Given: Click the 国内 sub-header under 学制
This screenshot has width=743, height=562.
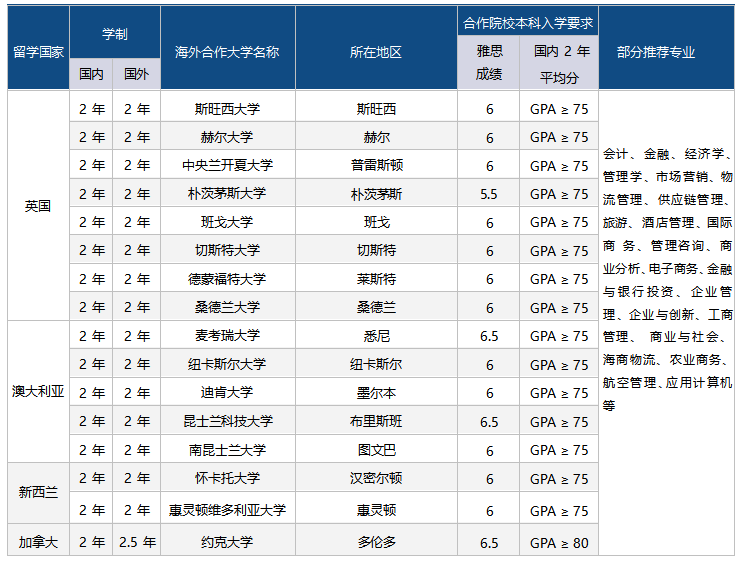Looking at the screenshot, I should [x=91, y=74].
